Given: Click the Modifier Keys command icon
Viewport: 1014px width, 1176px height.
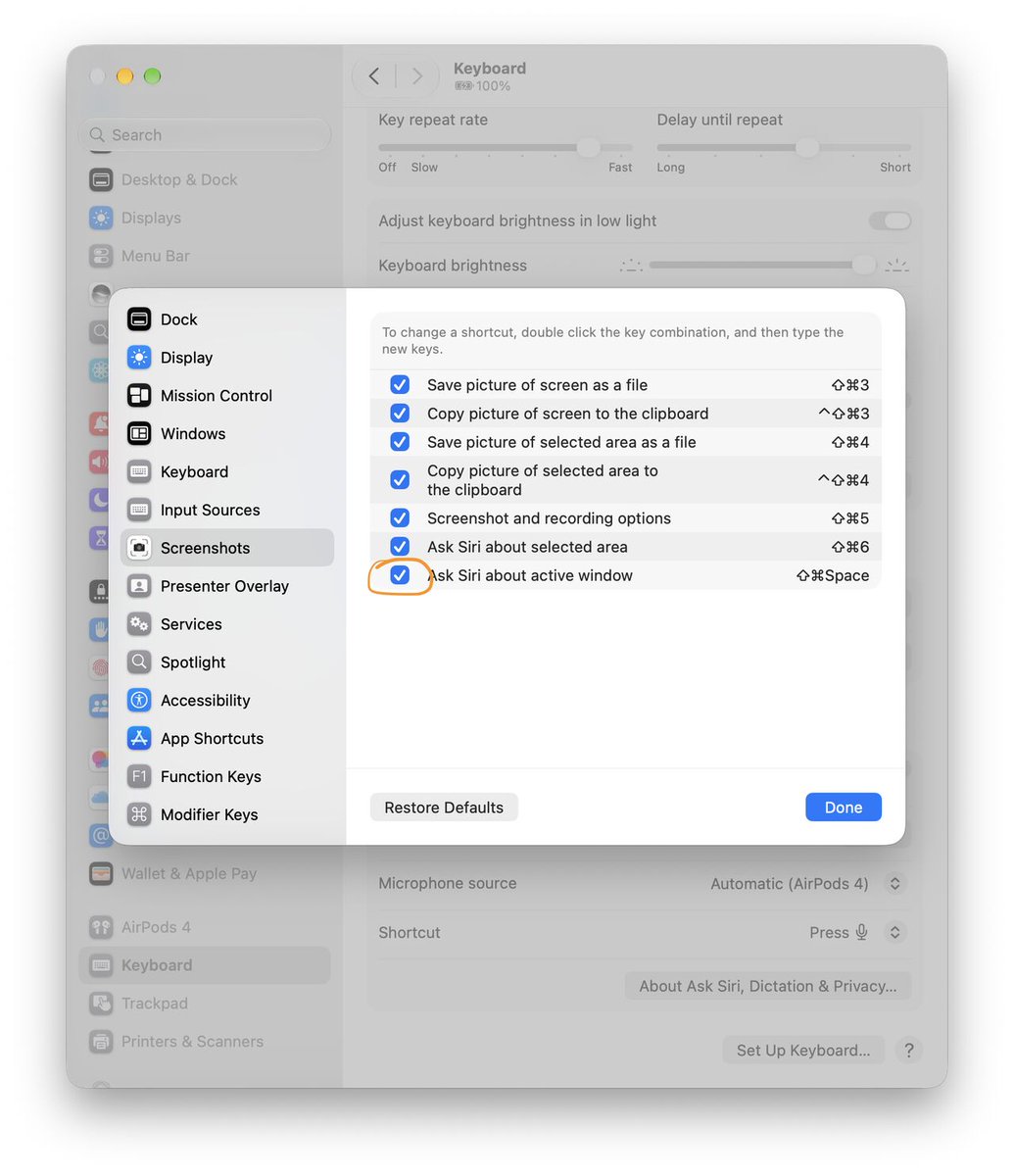Looking at the screenshot, I should pos(139,815).
